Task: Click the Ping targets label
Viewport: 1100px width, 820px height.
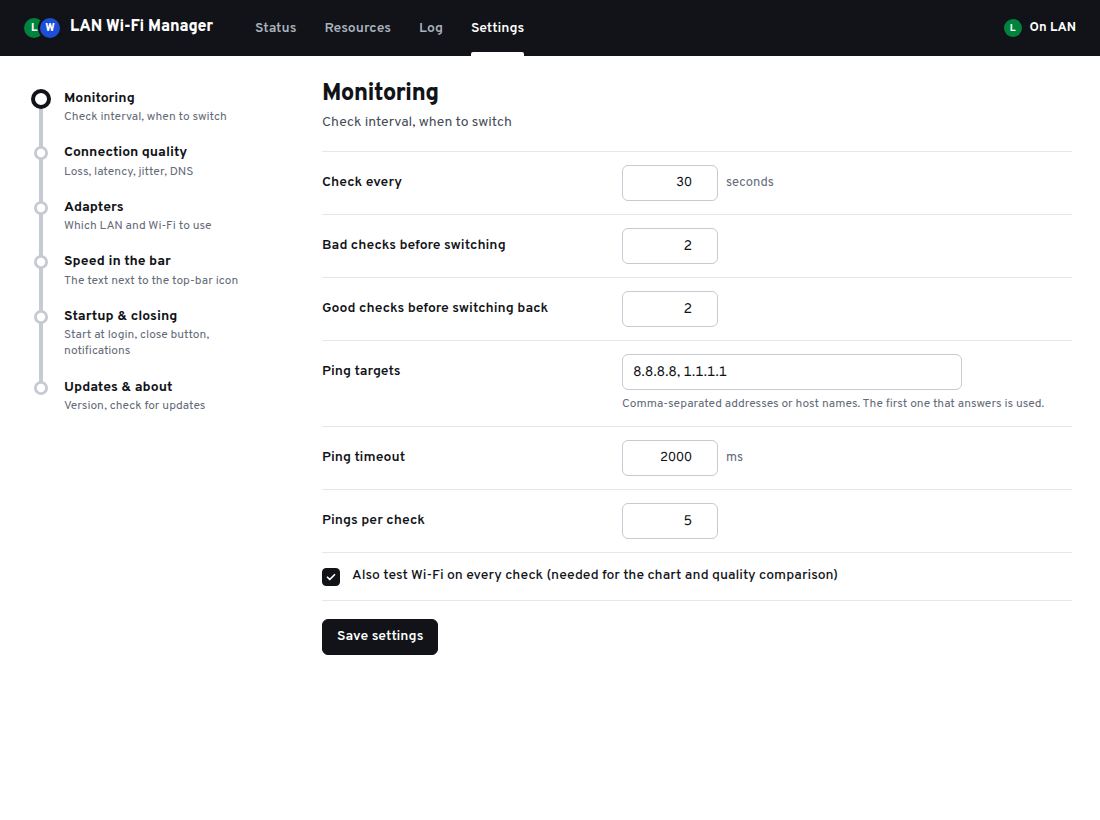Action: pos(361,371)
